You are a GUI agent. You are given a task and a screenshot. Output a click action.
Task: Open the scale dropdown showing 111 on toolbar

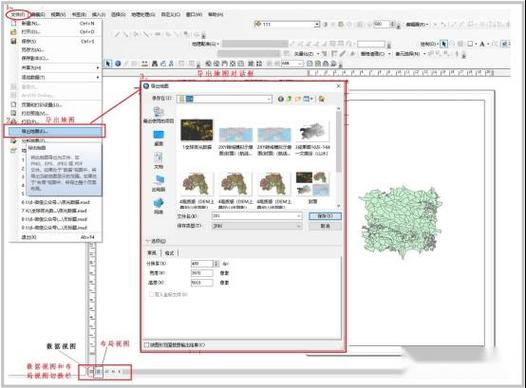[x=317, y=24]
